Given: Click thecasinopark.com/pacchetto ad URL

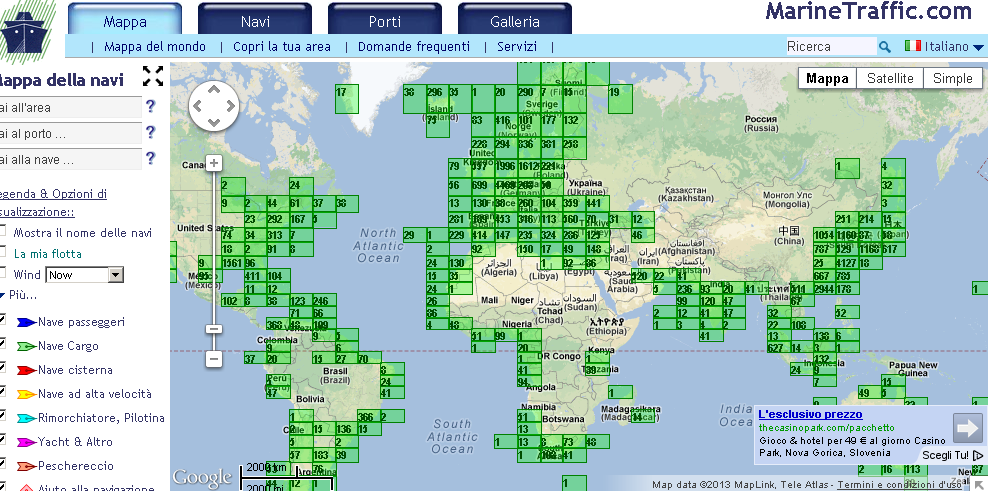Looking at the screenshot, I should [827, 428].
